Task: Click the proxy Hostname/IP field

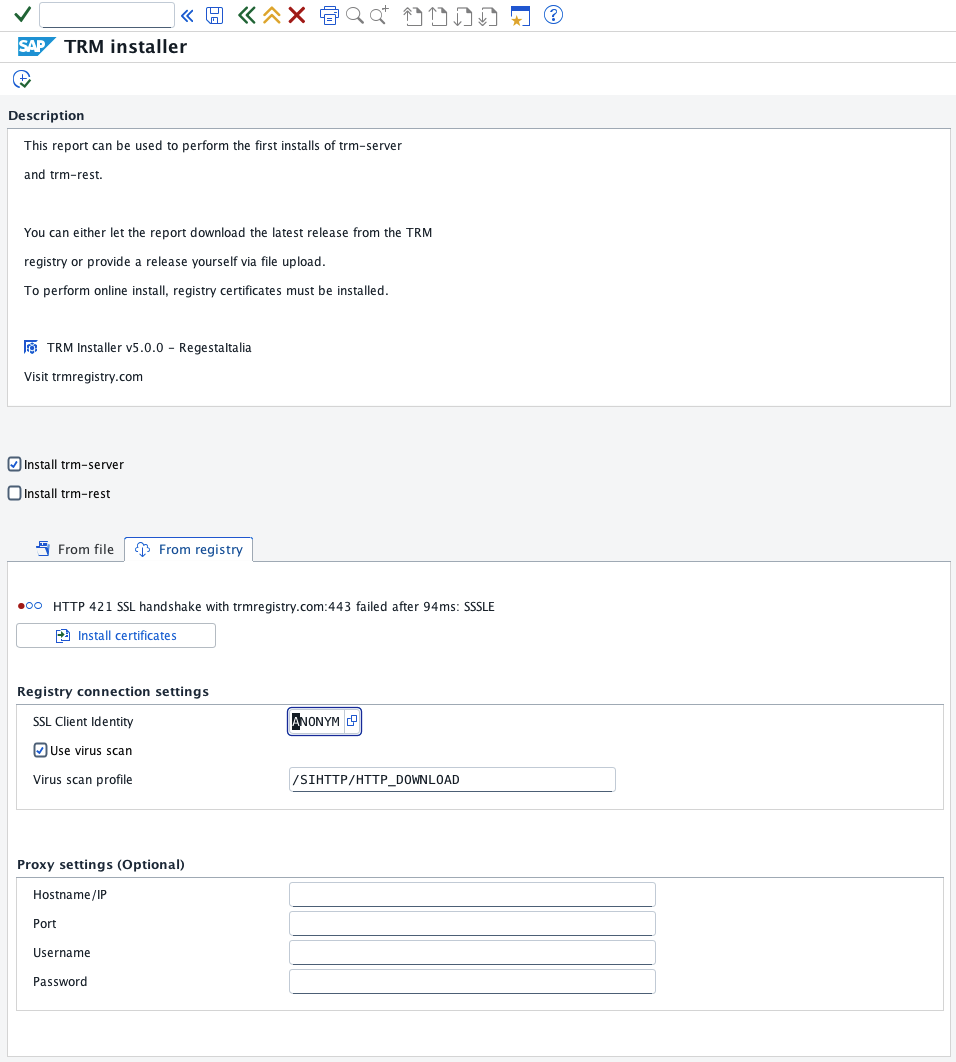Action: point(472,894)
